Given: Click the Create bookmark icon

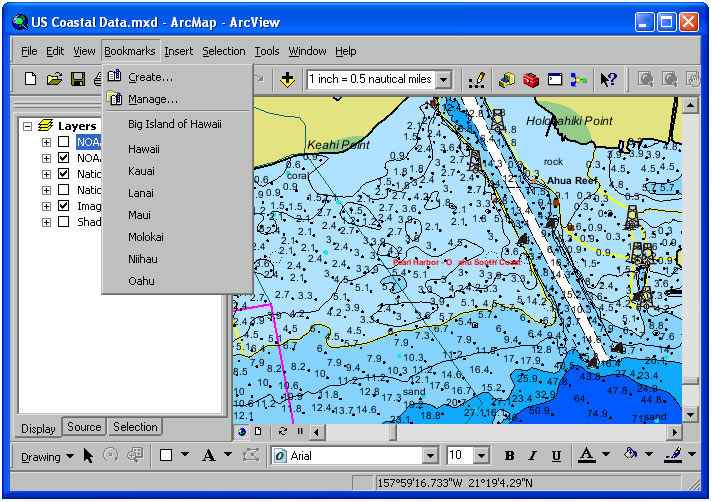Looking at the screenshot, I should coord(114,76).
